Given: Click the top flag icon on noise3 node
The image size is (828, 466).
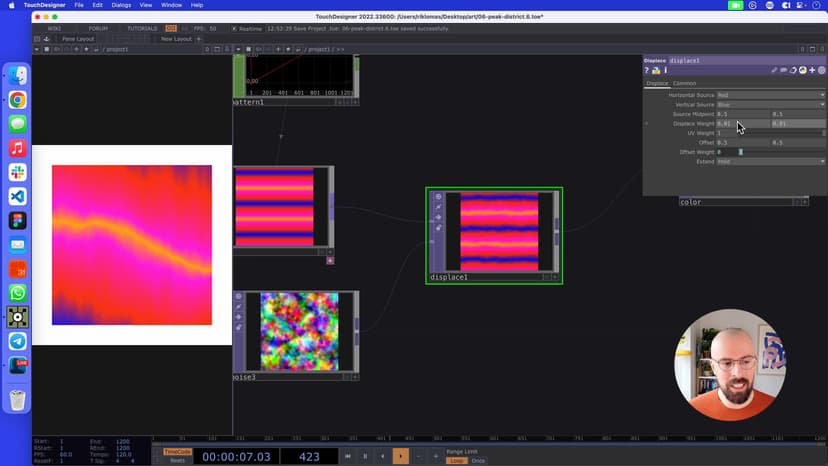Looking at the screenshot, I should [x=238, y=296].
